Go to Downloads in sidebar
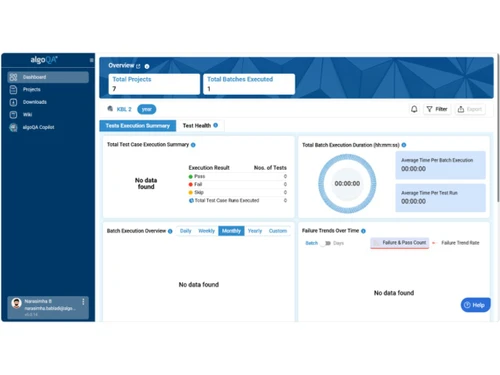Viewport: 500px width, 375px height. 48,102
